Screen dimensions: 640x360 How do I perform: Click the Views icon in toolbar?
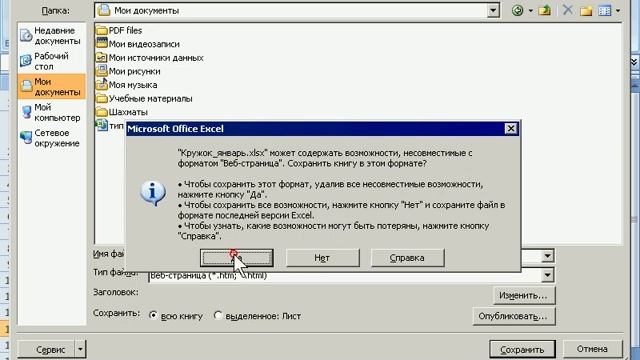tap(604, 11)
